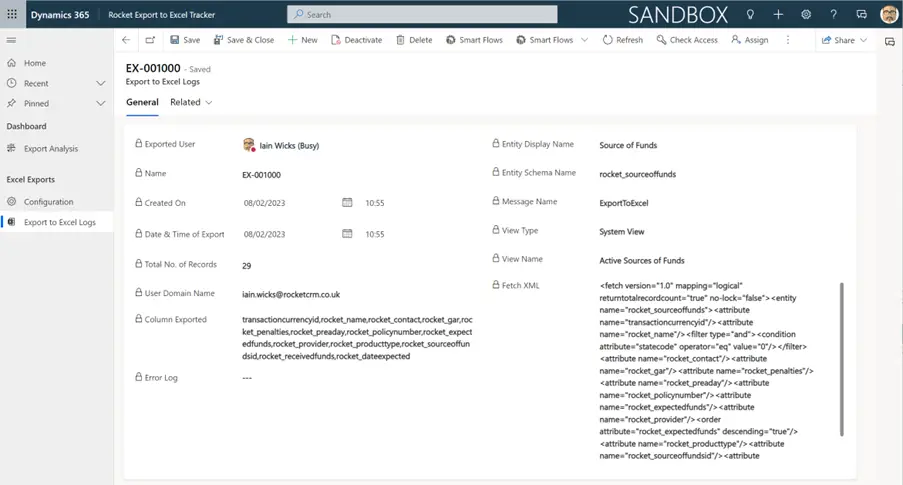The height and width of the screenshot is (485, 903).
Task: Click the Fetch XML vertical scrollbar
Action: (x=841, y=358)
